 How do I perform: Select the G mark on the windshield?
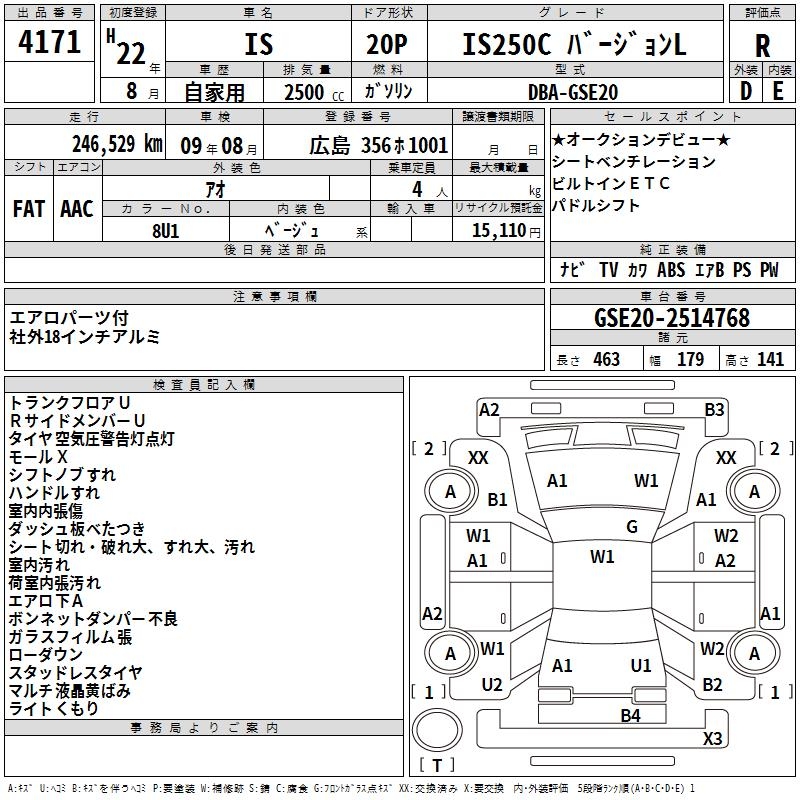(x=631, y=527)
